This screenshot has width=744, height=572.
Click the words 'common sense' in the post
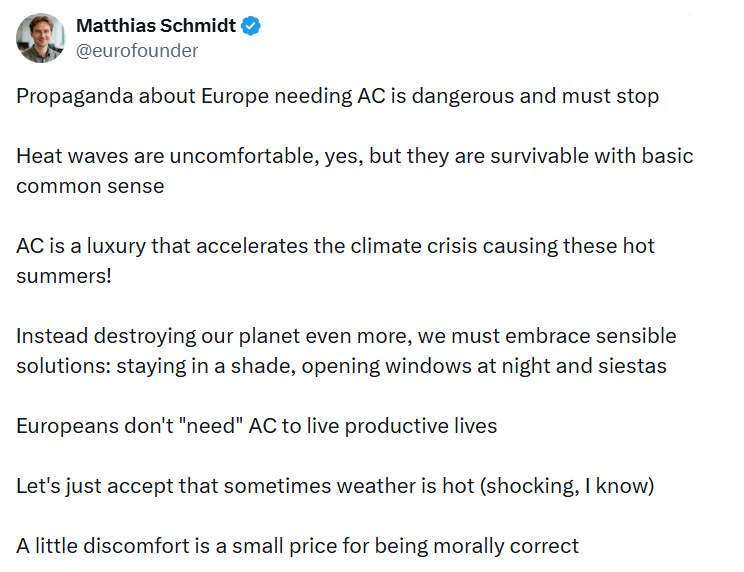pos(90,186)
